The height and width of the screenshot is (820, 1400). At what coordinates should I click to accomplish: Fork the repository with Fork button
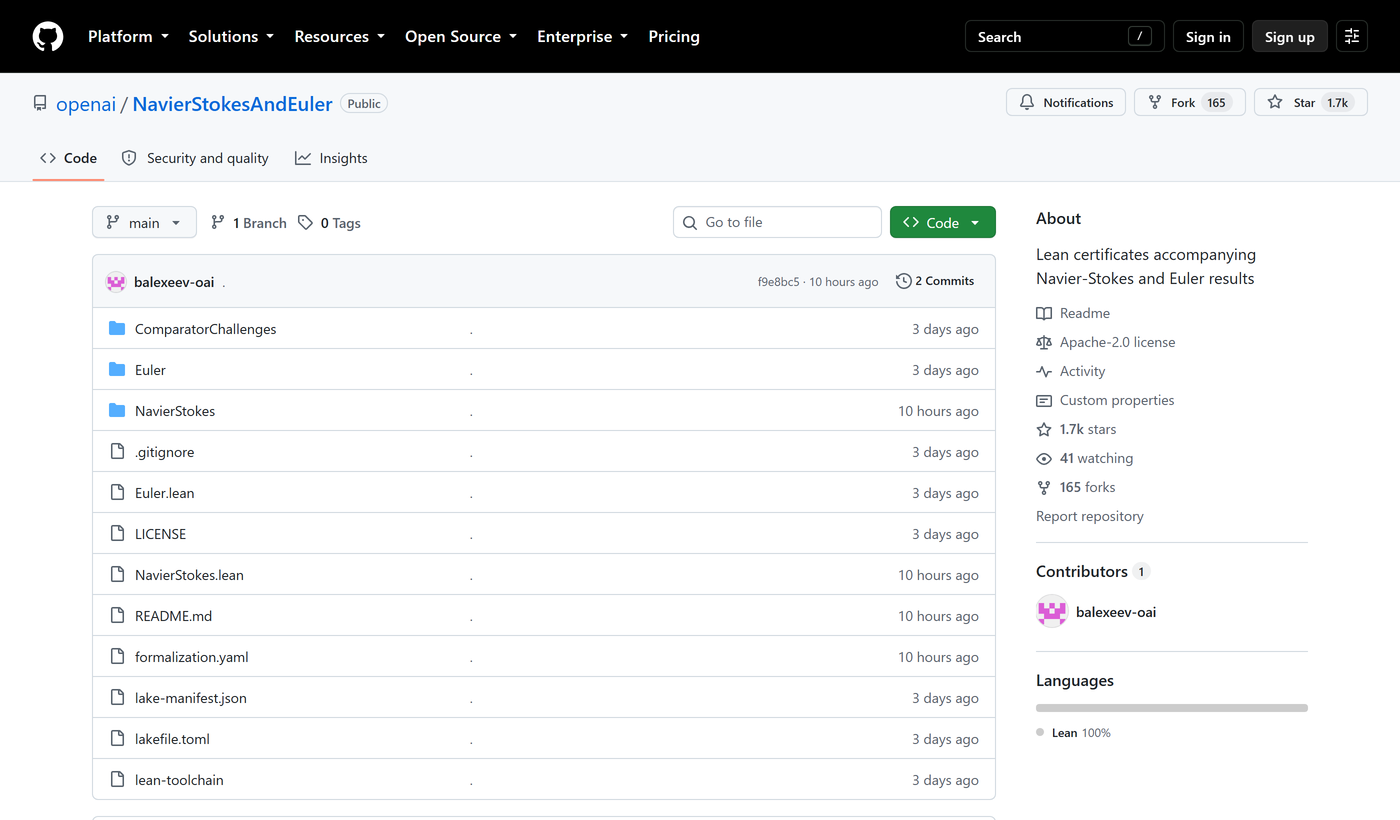[x=1190, y=103]
